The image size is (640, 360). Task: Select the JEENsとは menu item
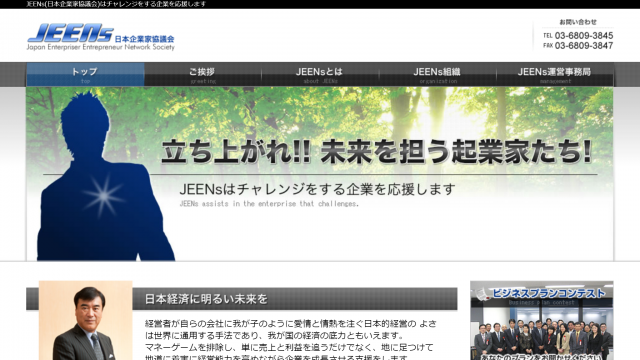point(320,74)
